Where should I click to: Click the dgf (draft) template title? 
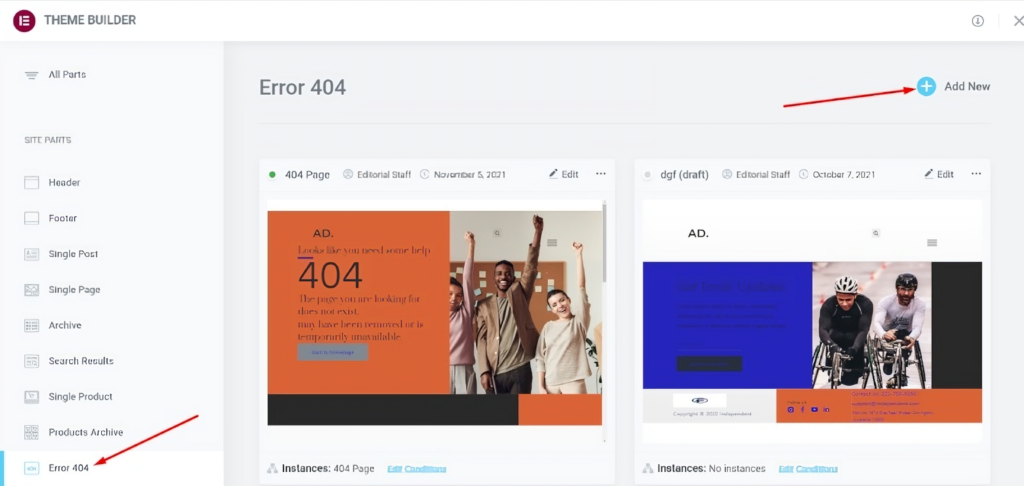pos(684,174)
